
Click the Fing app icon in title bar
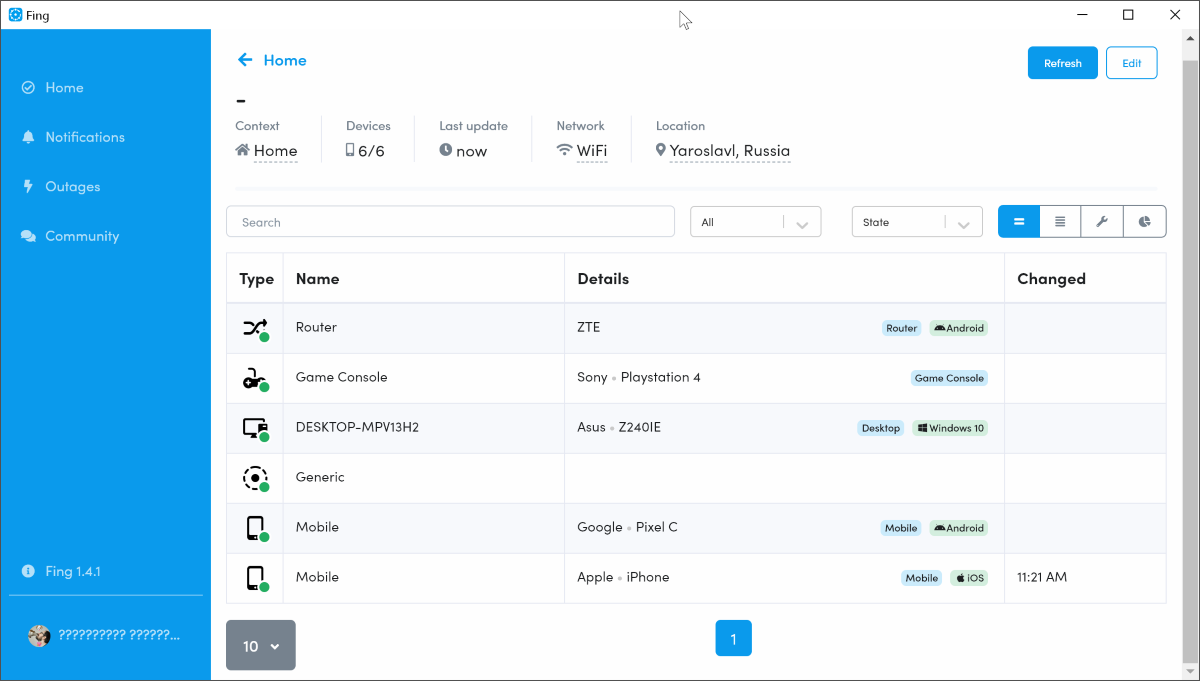point(15,15)
